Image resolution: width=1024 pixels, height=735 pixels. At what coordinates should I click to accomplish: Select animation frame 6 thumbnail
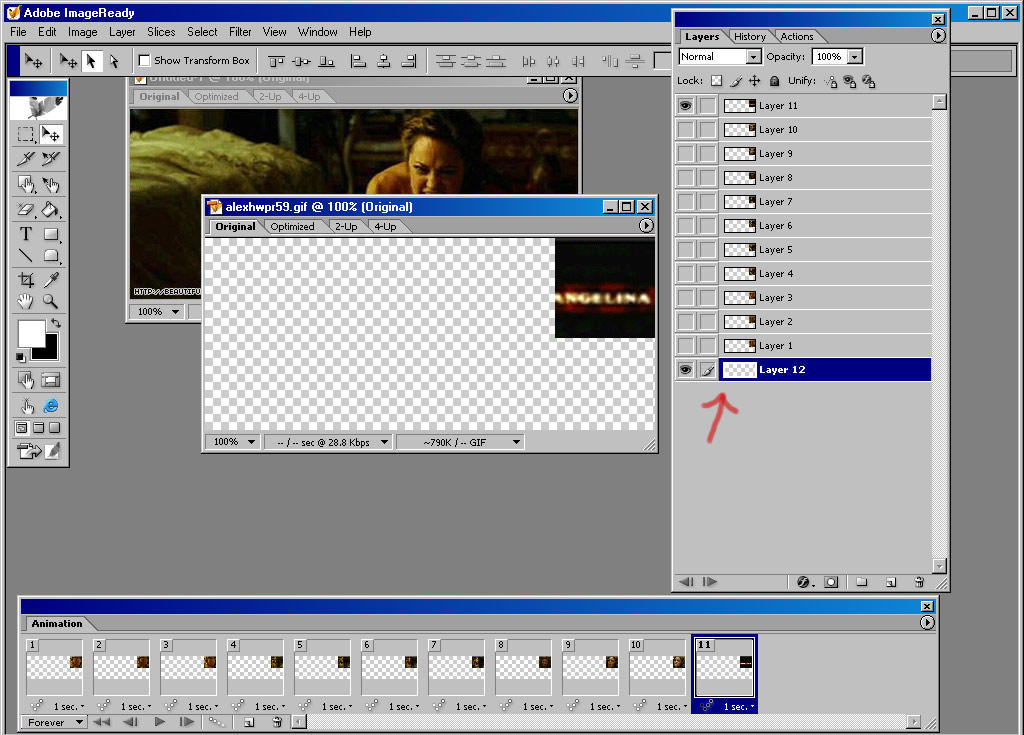[389, 668]
